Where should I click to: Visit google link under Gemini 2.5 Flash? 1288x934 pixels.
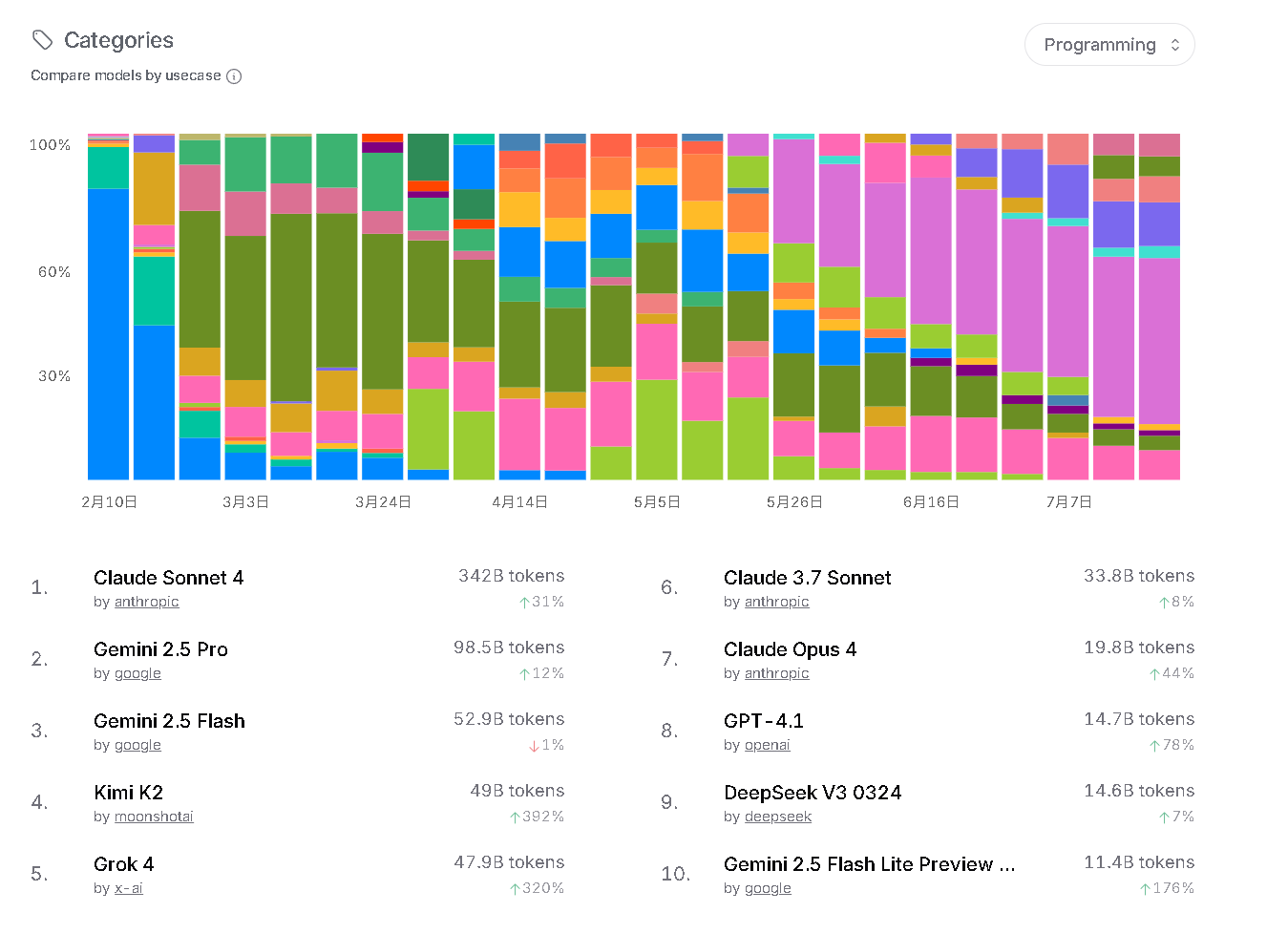[x=137, y=745]
